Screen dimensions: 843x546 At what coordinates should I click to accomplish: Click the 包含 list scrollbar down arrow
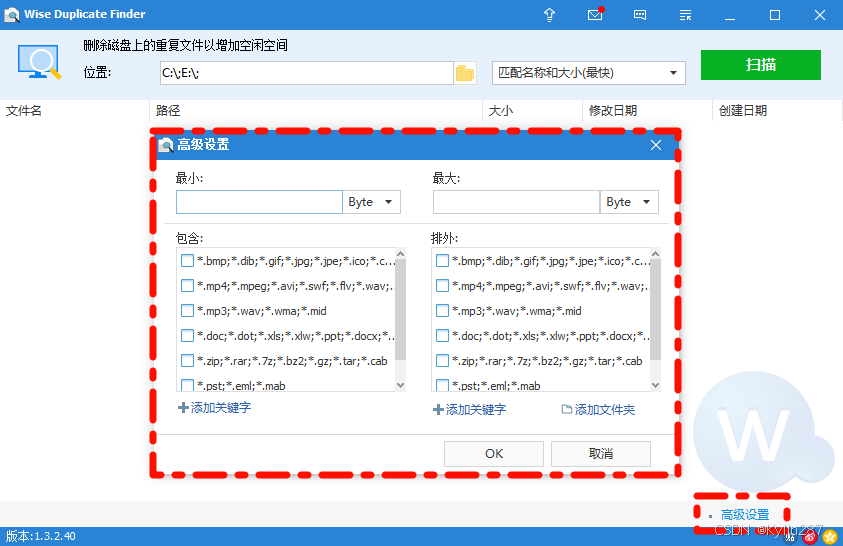400,385
